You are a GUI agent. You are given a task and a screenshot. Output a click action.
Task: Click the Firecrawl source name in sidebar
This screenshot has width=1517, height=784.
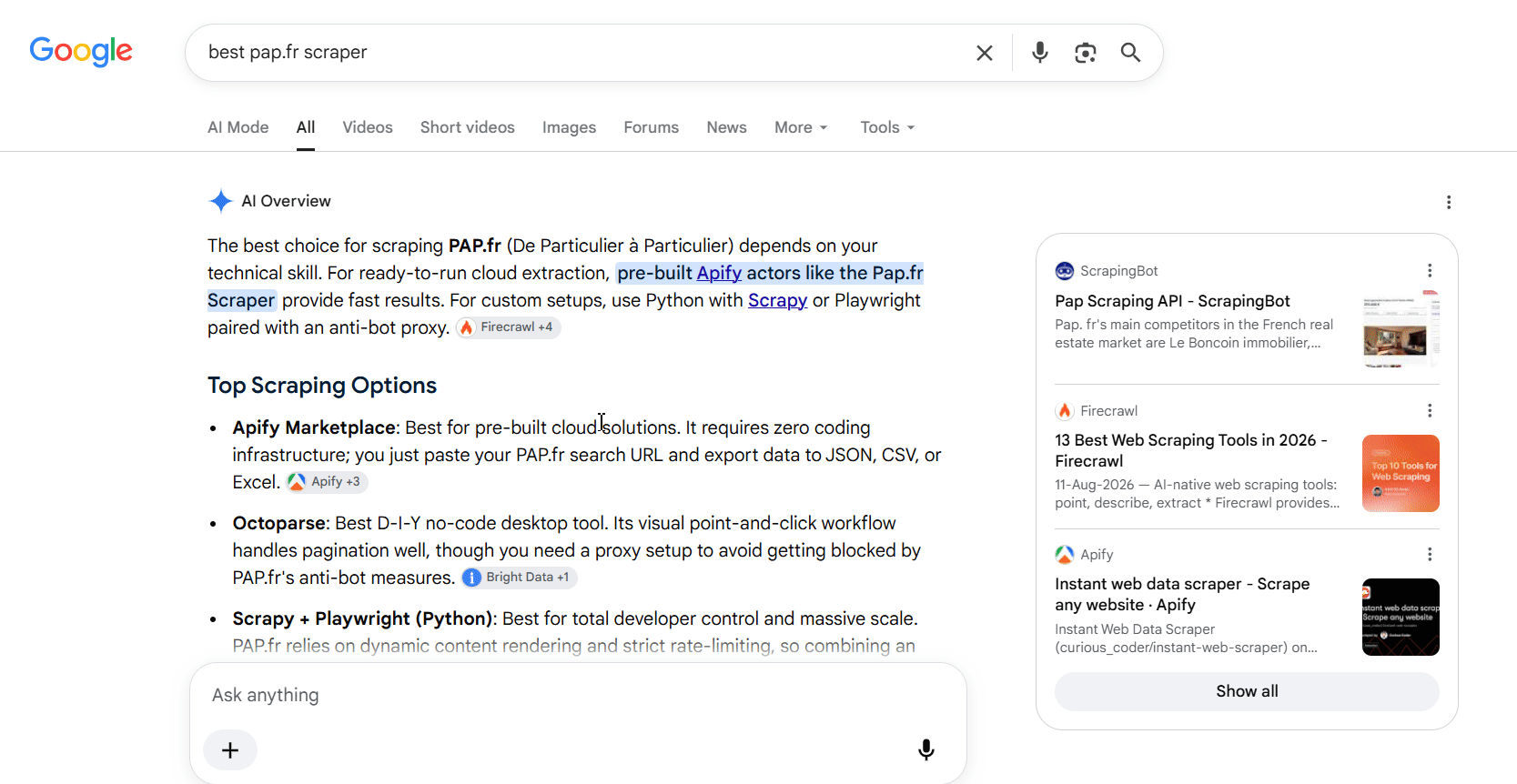1108,411
